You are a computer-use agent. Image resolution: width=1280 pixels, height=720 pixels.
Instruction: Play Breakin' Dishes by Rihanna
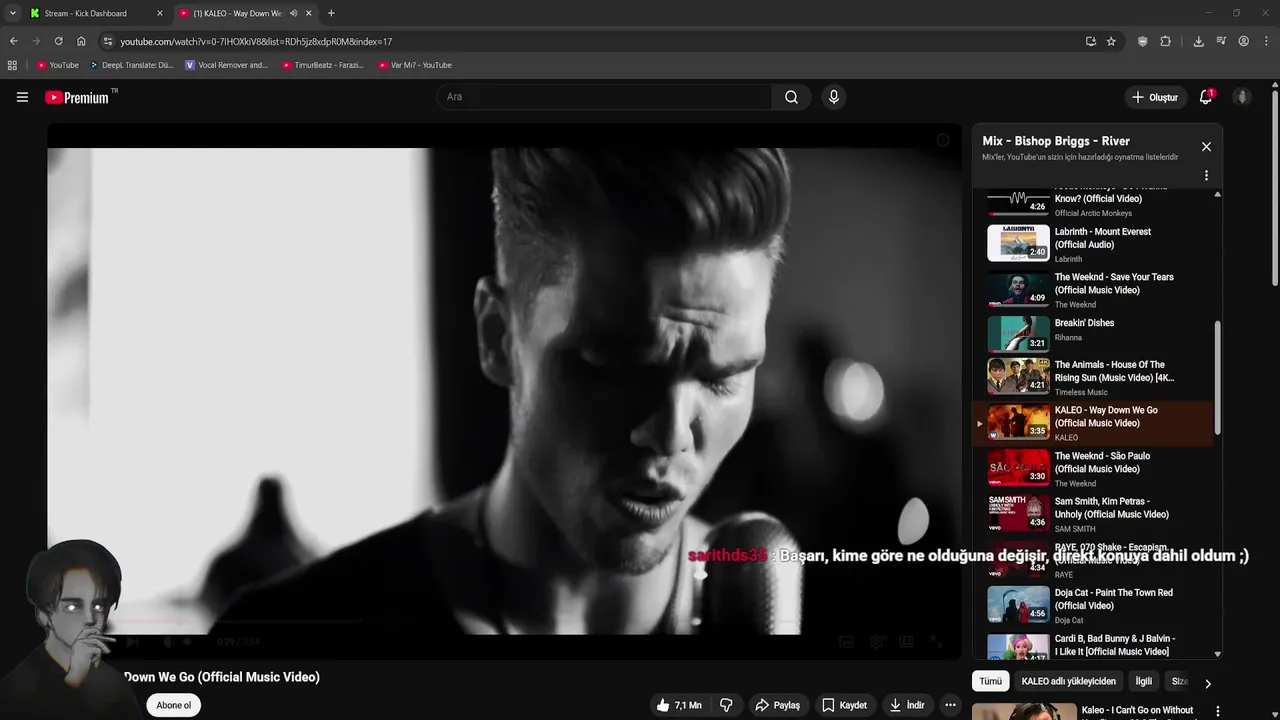click(1094, 334)
